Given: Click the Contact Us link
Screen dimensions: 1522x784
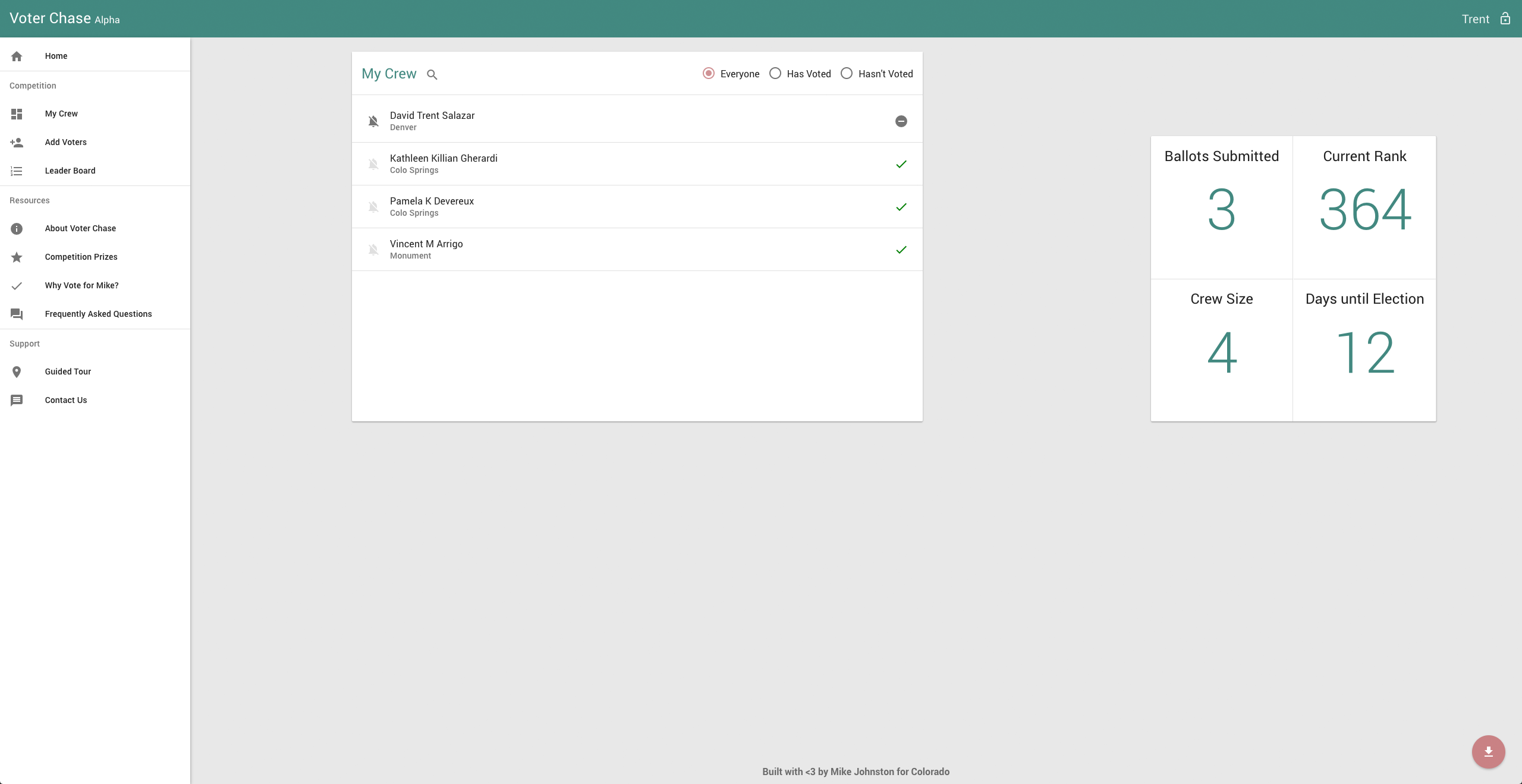Looking at the screenshot, I should point(65,400).
